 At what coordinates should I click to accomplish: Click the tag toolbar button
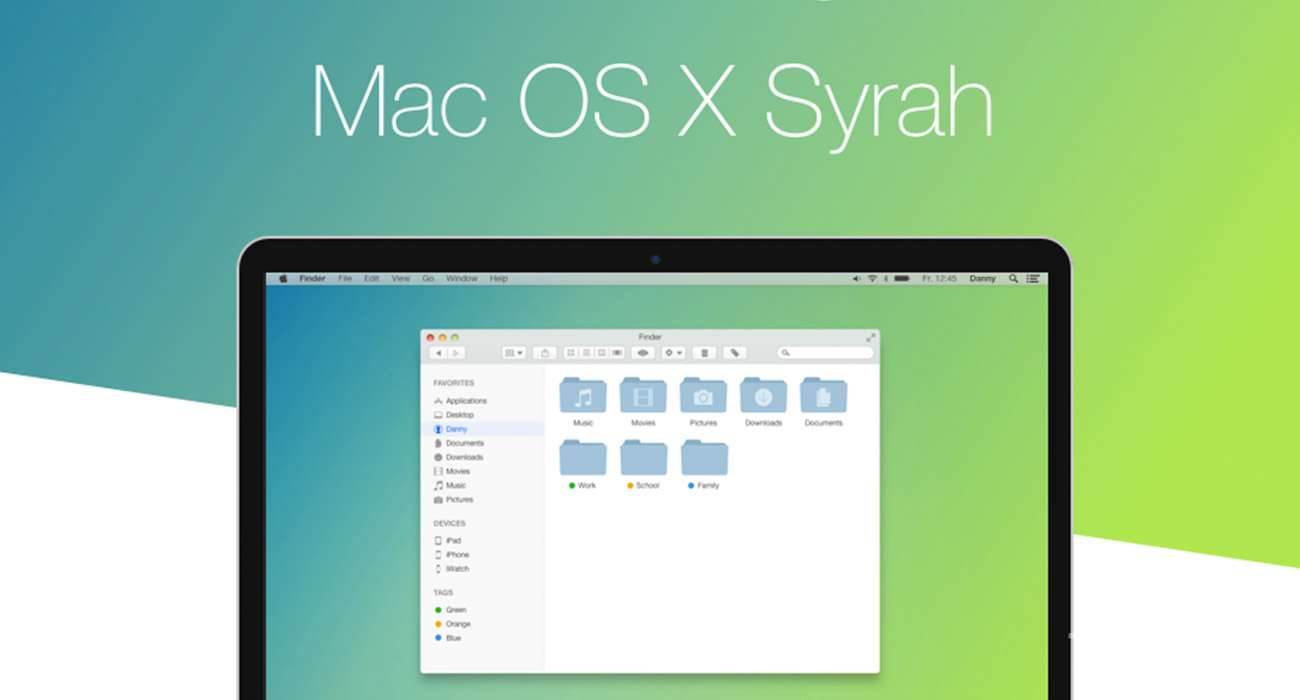pos(735,353)
